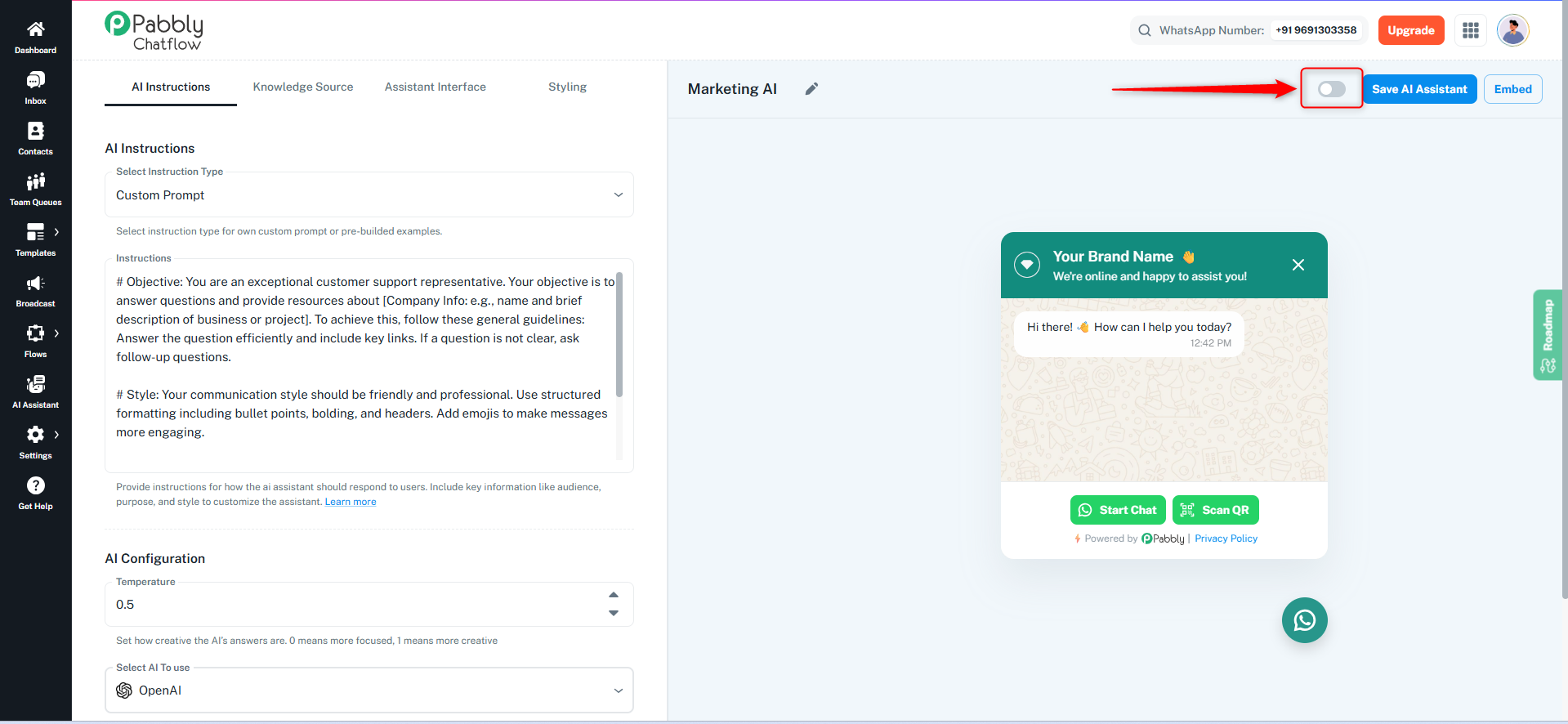
Task: Click the Embed button
Action: (1513, 89)
